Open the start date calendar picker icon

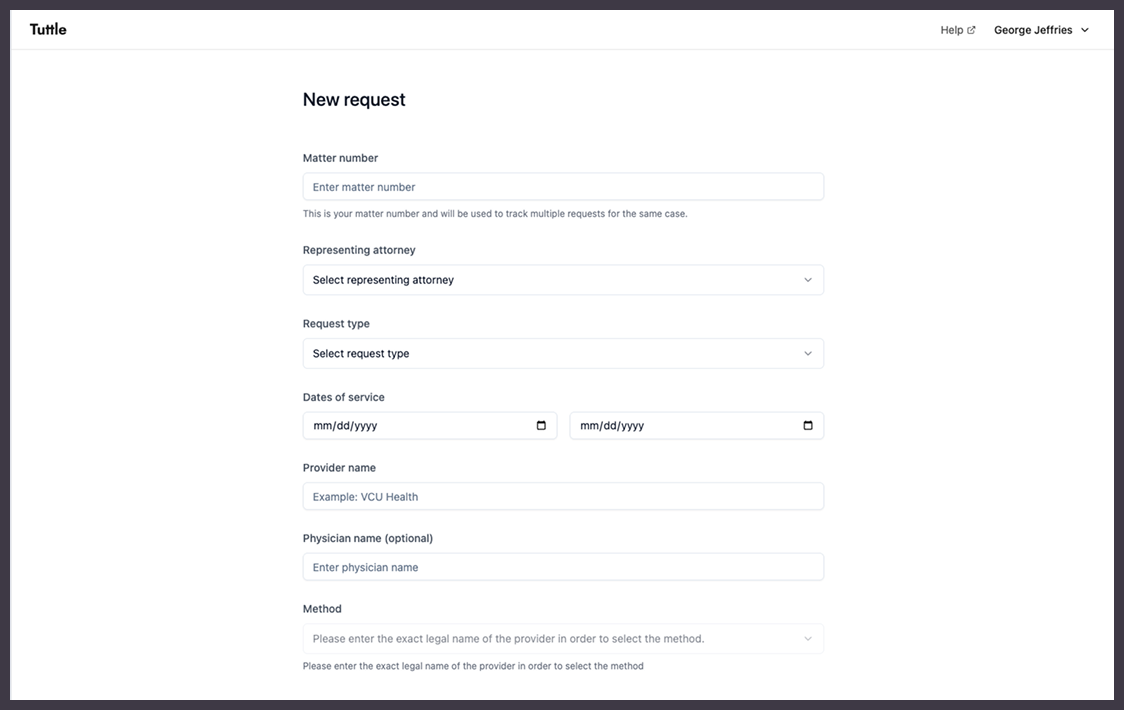click(541, 426)
